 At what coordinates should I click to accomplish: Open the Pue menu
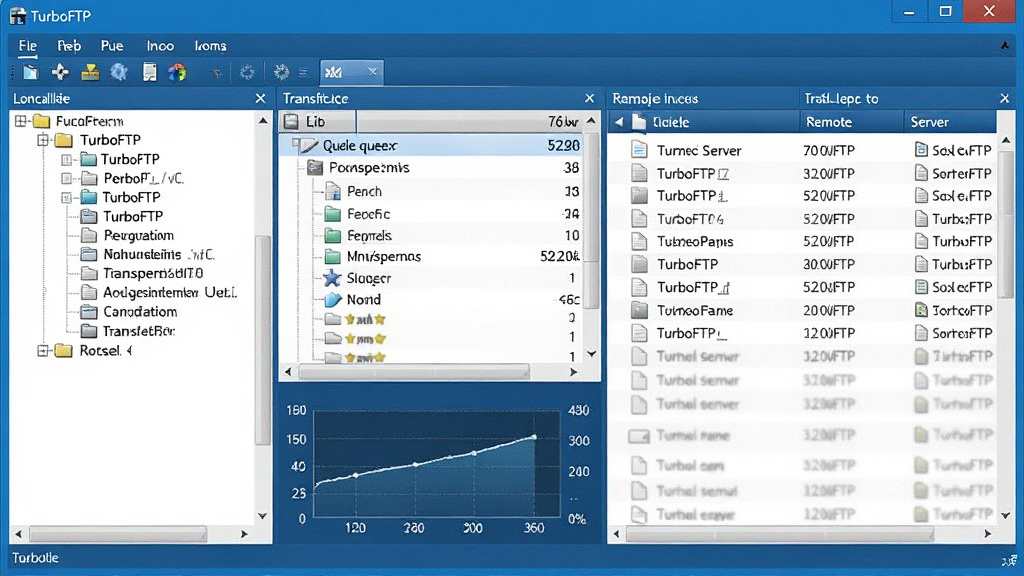coord(112,46)
